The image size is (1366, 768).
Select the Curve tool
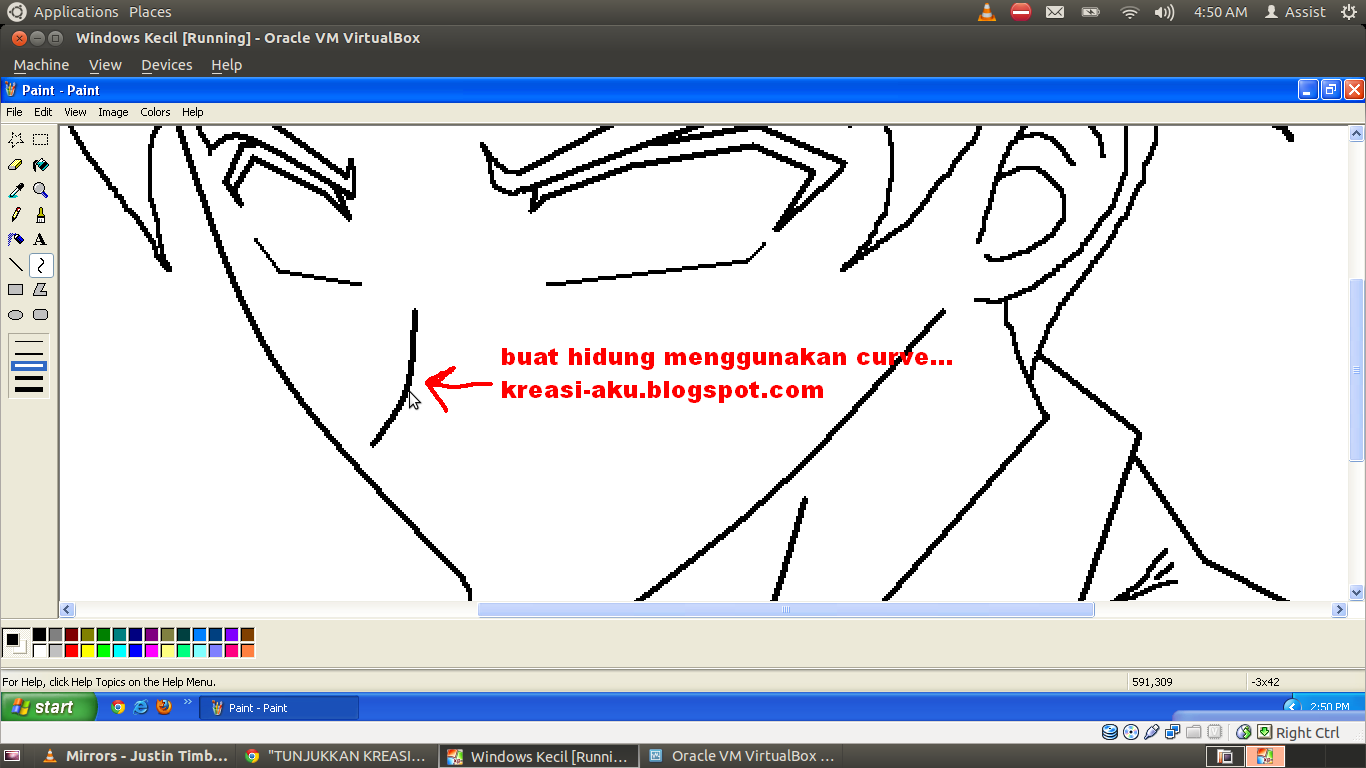[x=41, y=265]
